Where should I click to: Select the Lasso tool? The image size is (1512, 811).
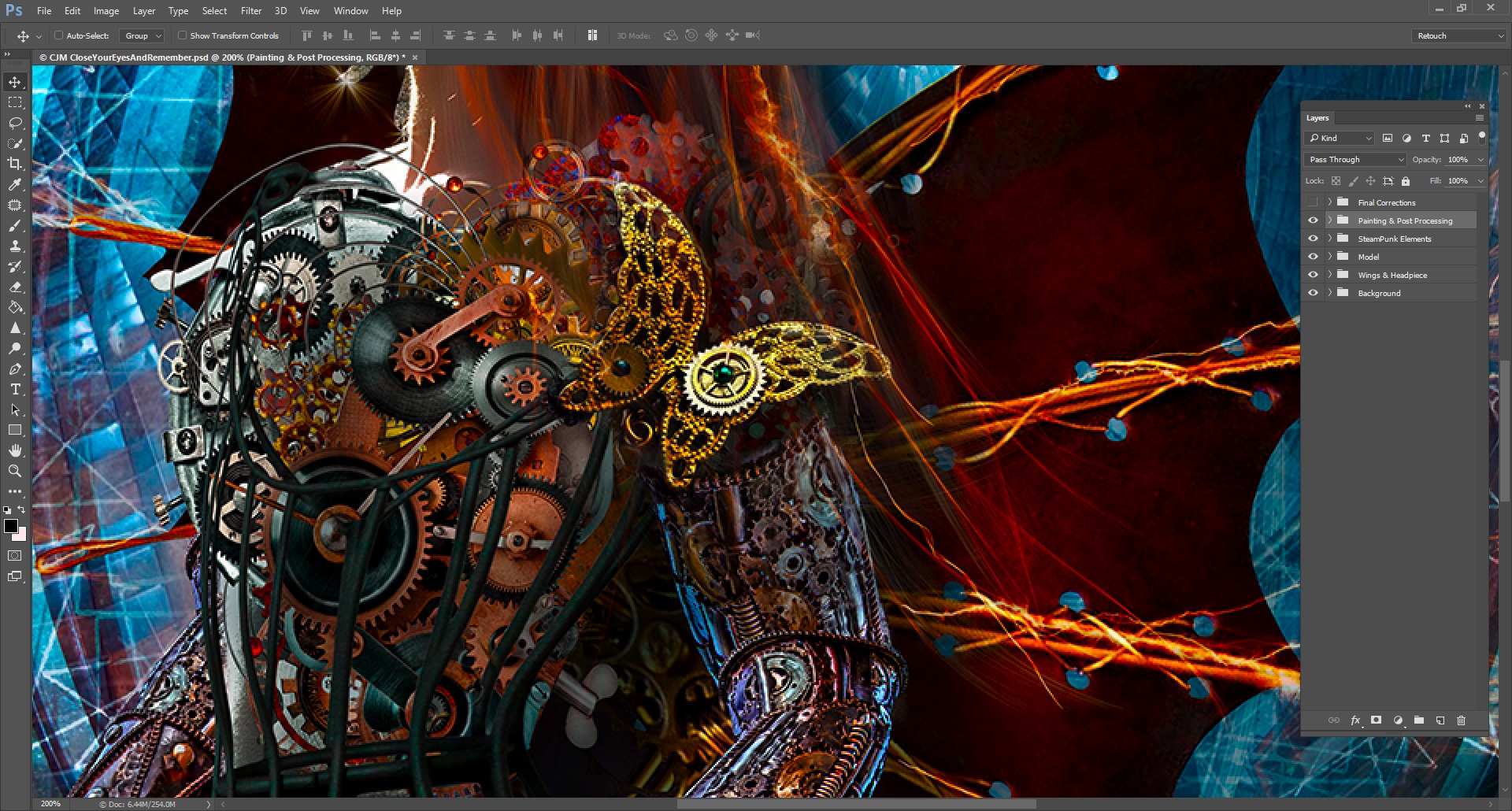tap(15, 123)
